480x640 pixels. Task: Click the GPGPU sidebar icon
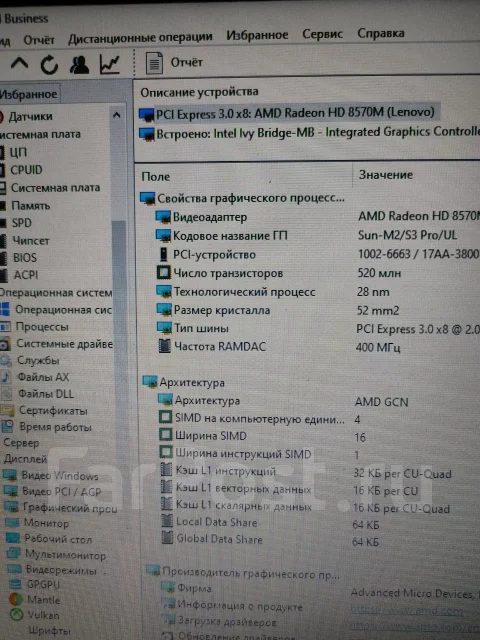(x=15, y=585)
